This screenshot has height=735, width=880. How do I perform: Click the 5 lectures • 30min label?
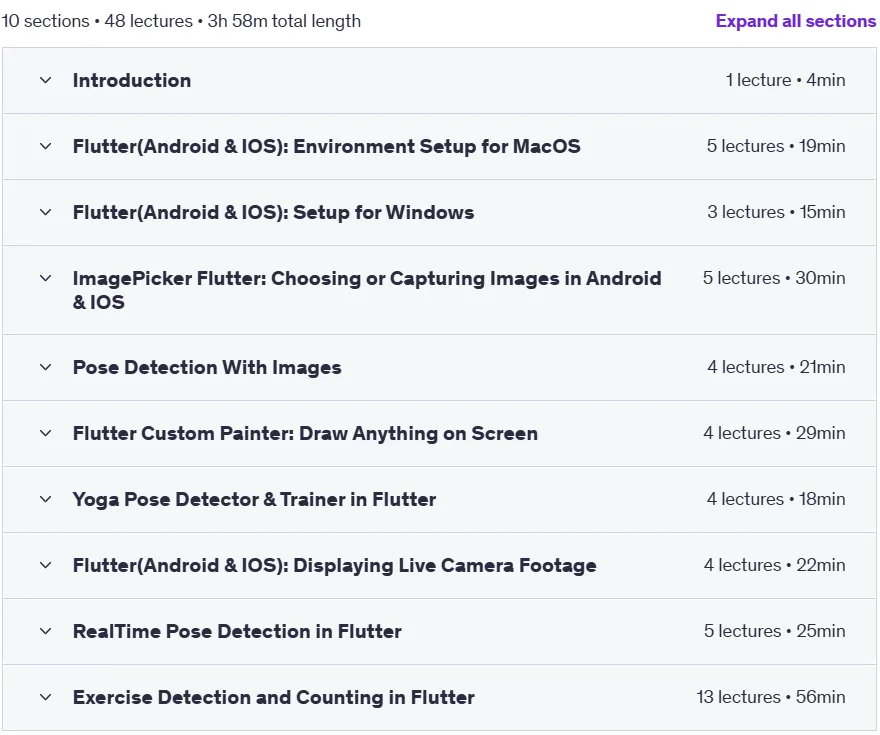tap(774, 278)
